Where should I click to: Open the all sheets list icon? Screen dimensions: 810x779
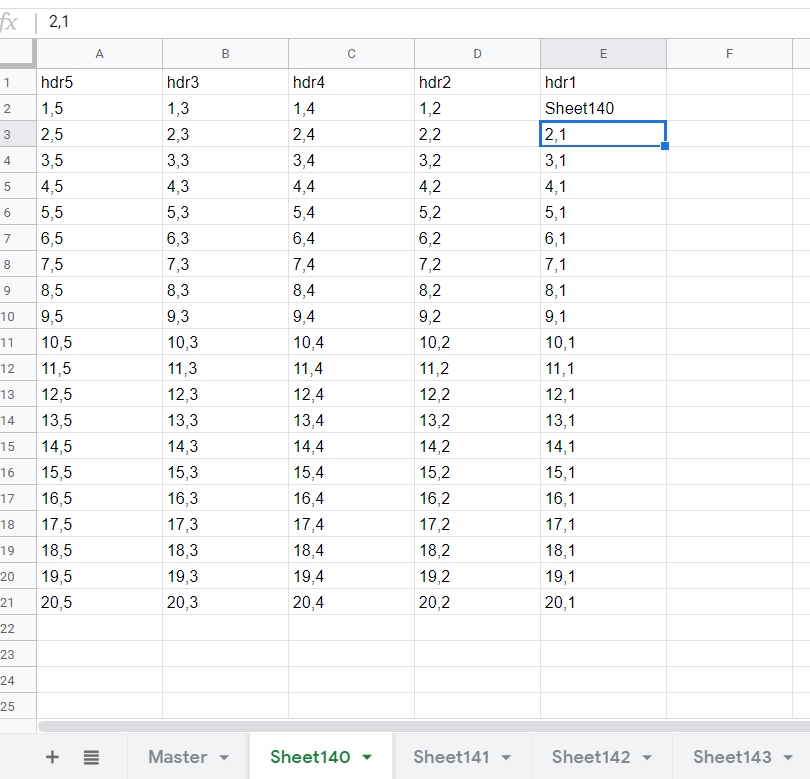(x=91, y=757)
